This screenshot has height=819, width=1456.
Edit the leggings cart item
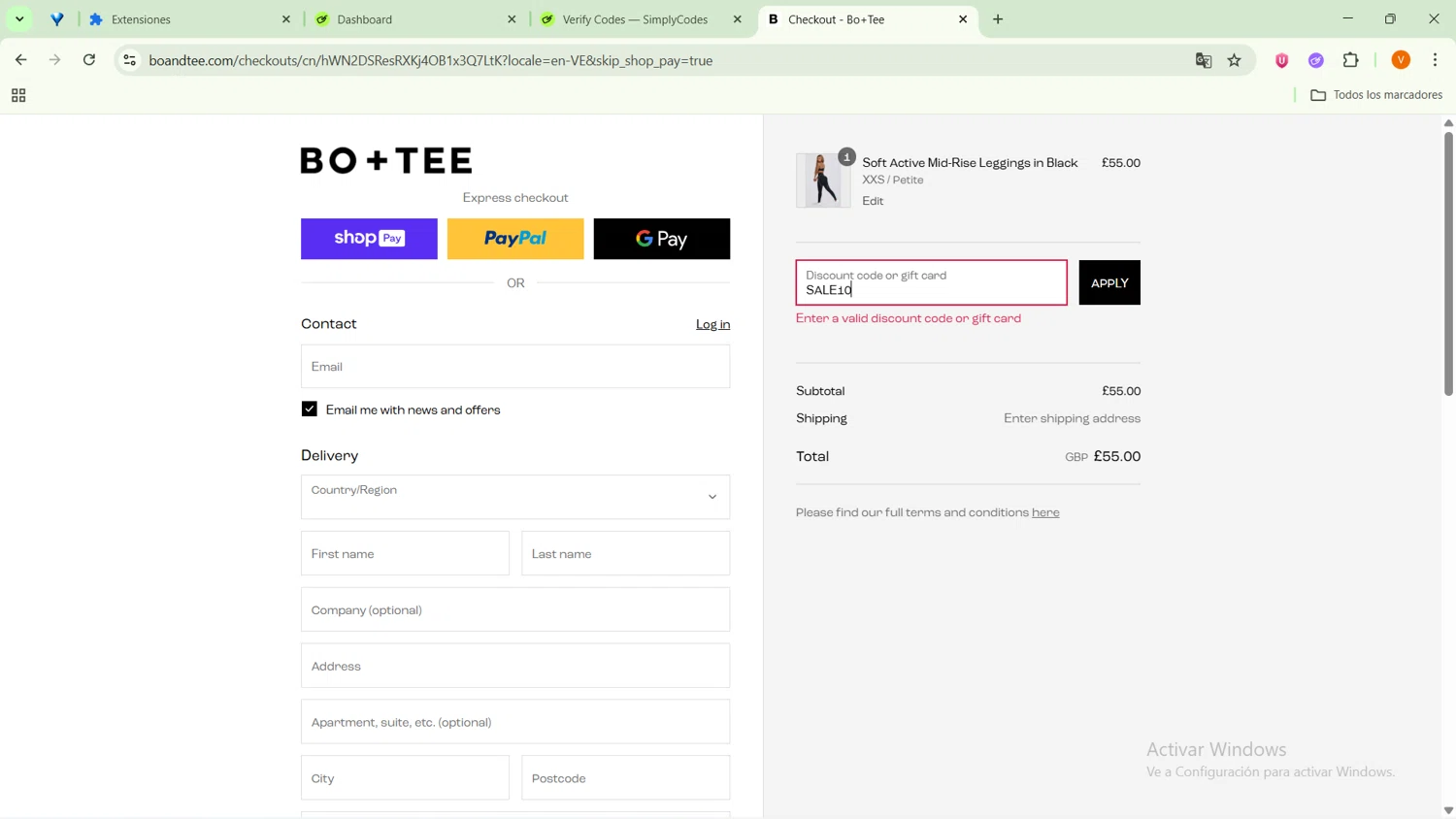[873, 202]
